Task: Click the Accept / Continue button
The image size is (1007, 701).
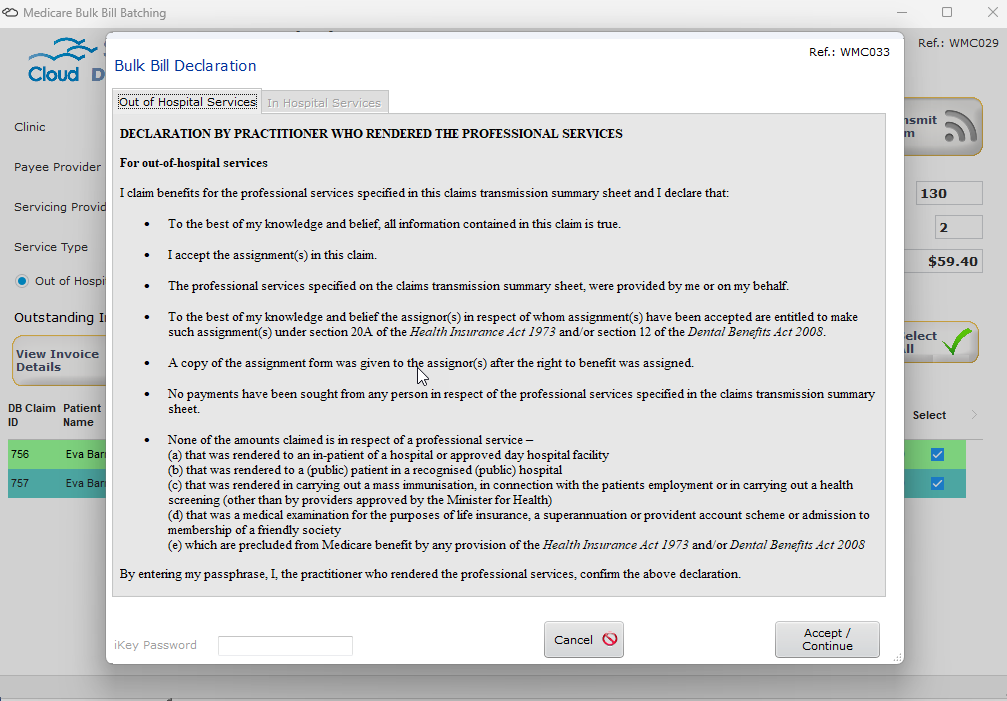Action: point(827,639)
